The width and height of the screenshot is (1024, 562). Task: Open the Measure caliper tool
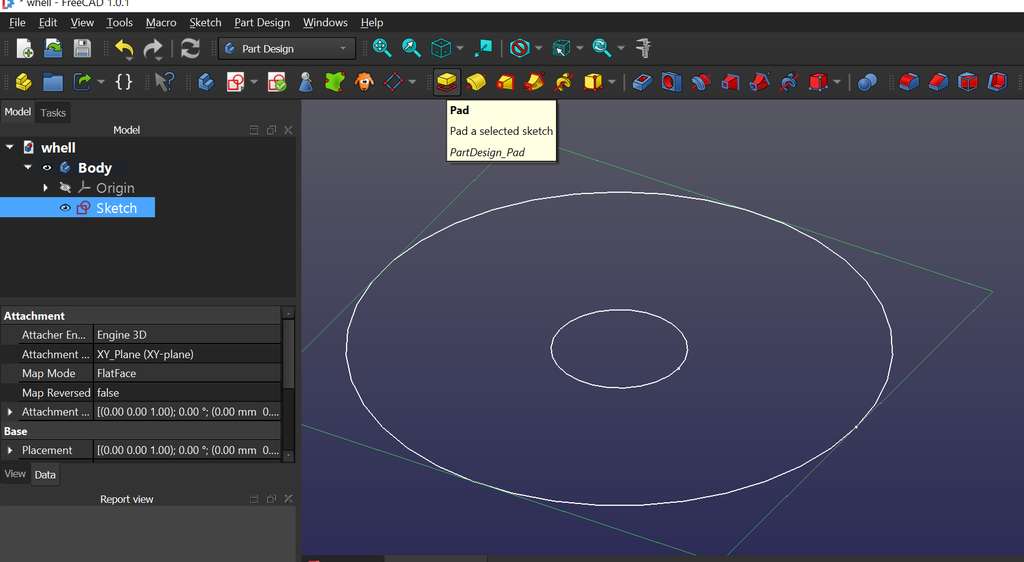[x=644, y=48]
